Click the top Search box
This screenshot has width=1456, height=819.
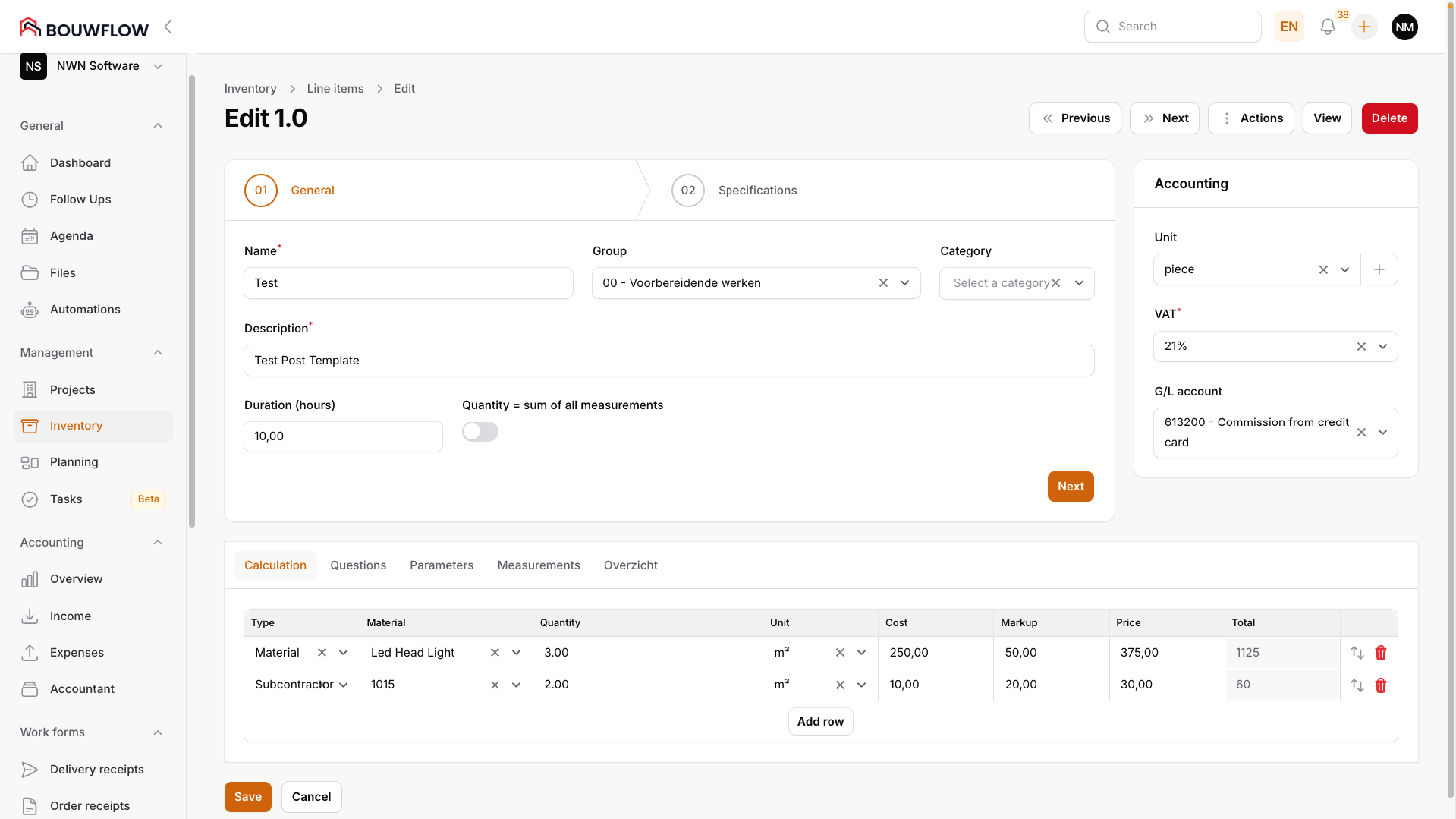1172,27
